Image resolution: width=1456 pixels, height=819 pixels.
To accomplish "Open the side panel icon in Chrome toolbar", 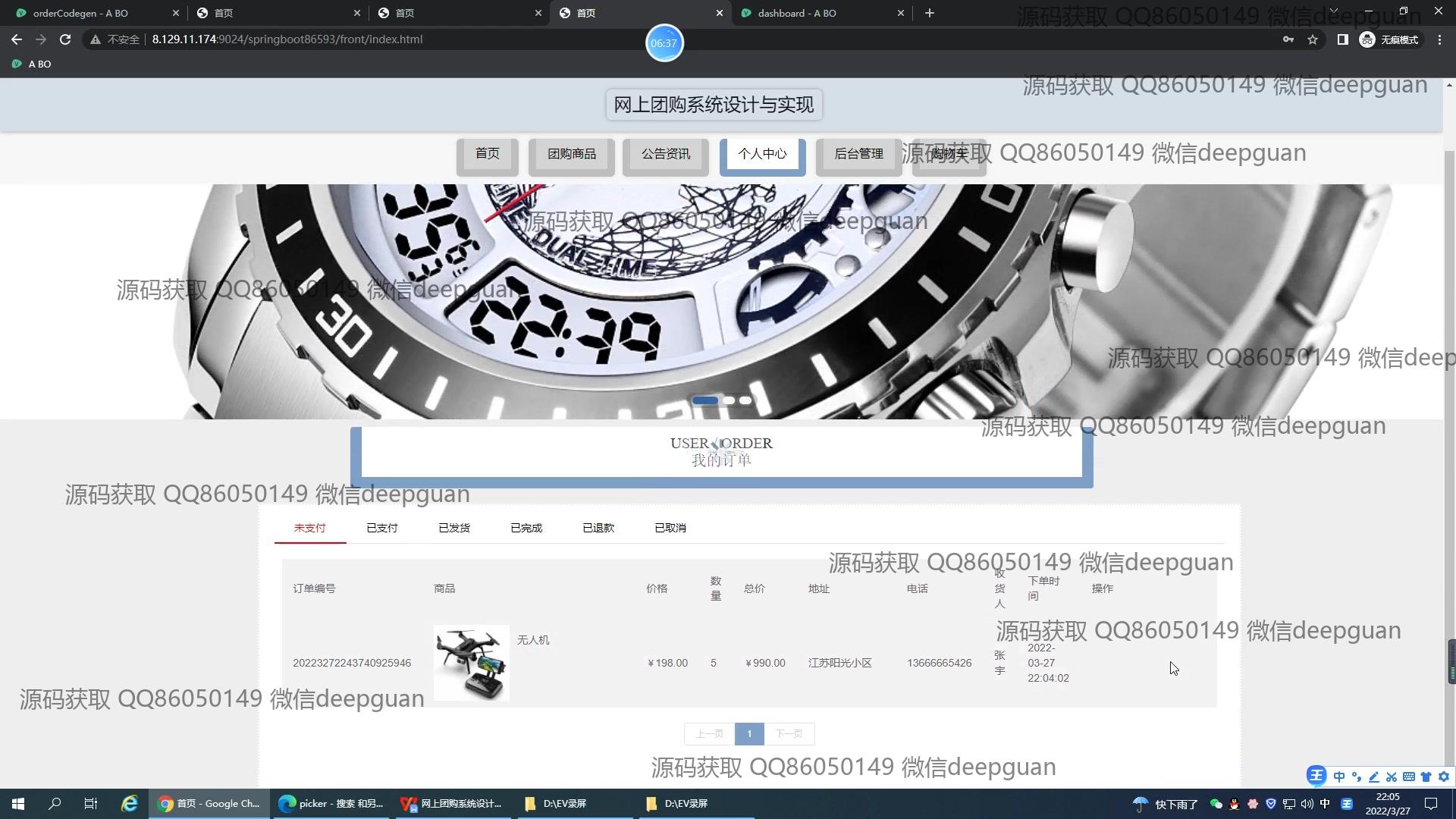I will (x=1342, y=39).
